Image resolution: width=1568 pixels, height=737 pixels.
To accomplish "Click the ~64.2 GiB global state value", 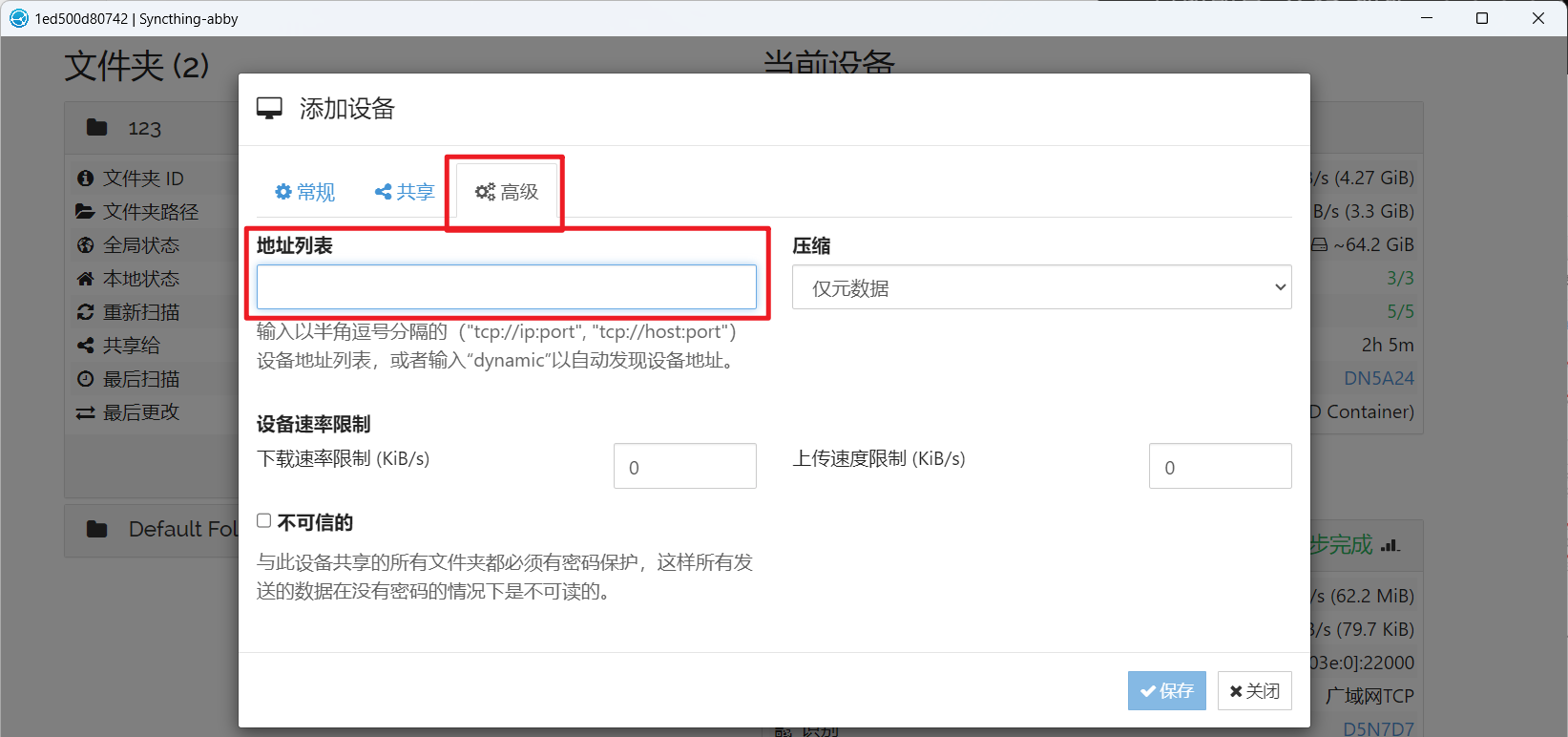I will 1373,244.
